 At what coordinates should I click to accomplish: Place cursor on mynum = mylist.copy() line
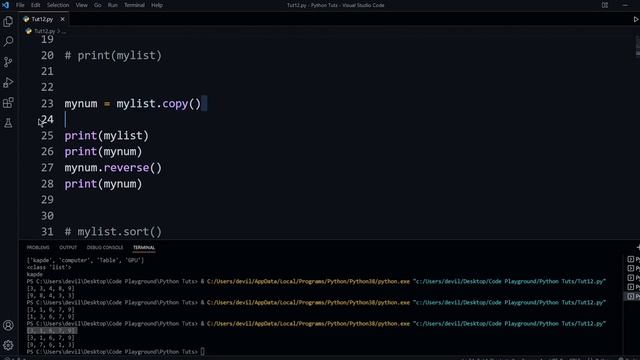[133, 104]
